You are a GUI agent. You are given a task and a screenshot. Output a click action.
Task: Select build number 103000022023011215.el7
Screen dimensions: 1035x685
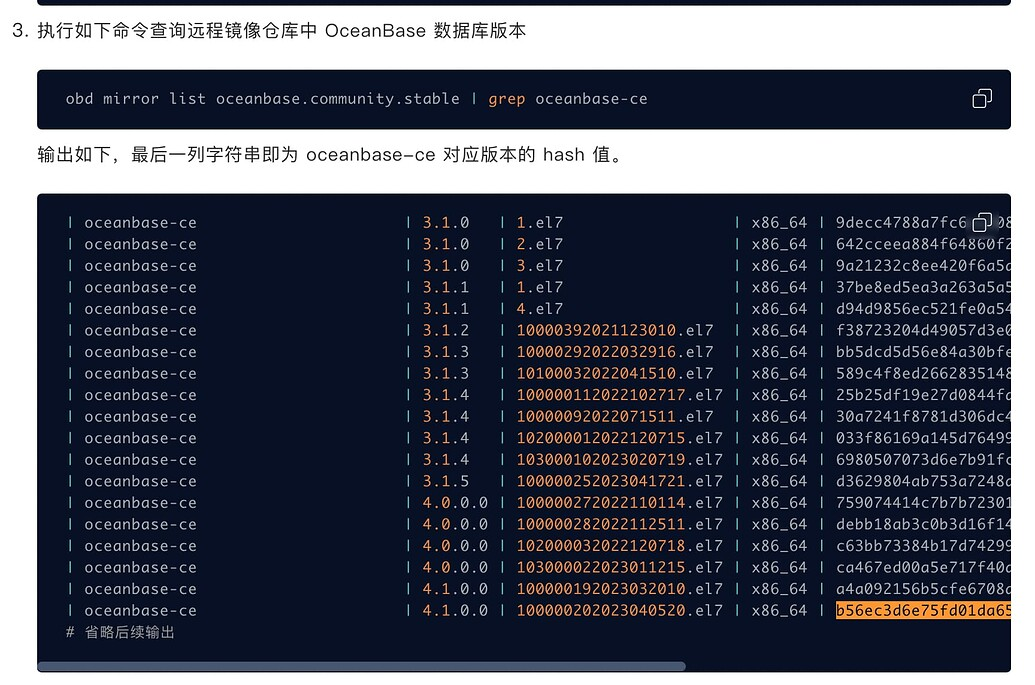pos(619,568)
